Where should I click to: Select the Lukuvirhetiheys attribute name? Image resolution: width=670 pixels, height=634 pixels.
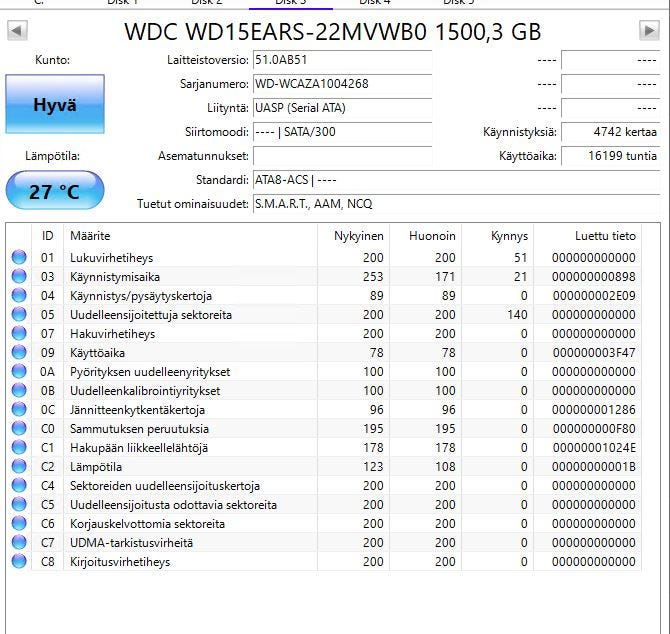[112, 258]
